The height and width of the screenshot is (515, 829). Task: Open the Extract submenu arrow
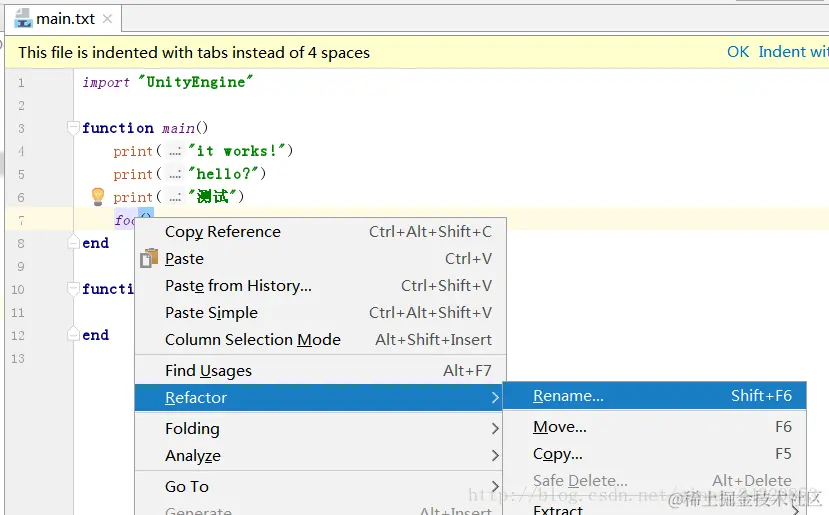pyautogui.click(x=796, y=510)
